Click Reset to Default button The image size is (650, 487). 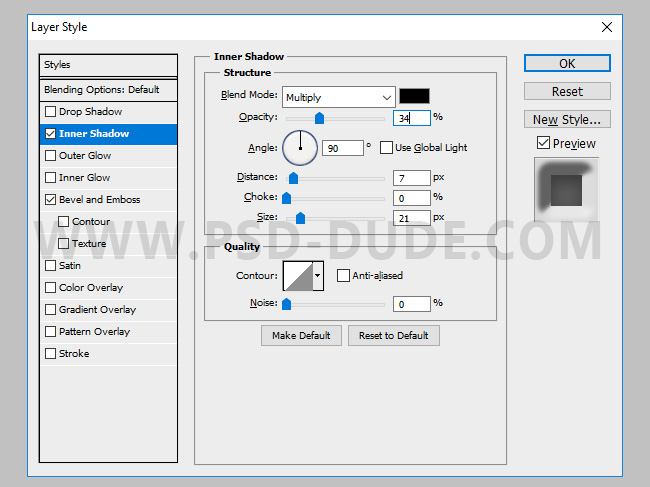[394, 335]
